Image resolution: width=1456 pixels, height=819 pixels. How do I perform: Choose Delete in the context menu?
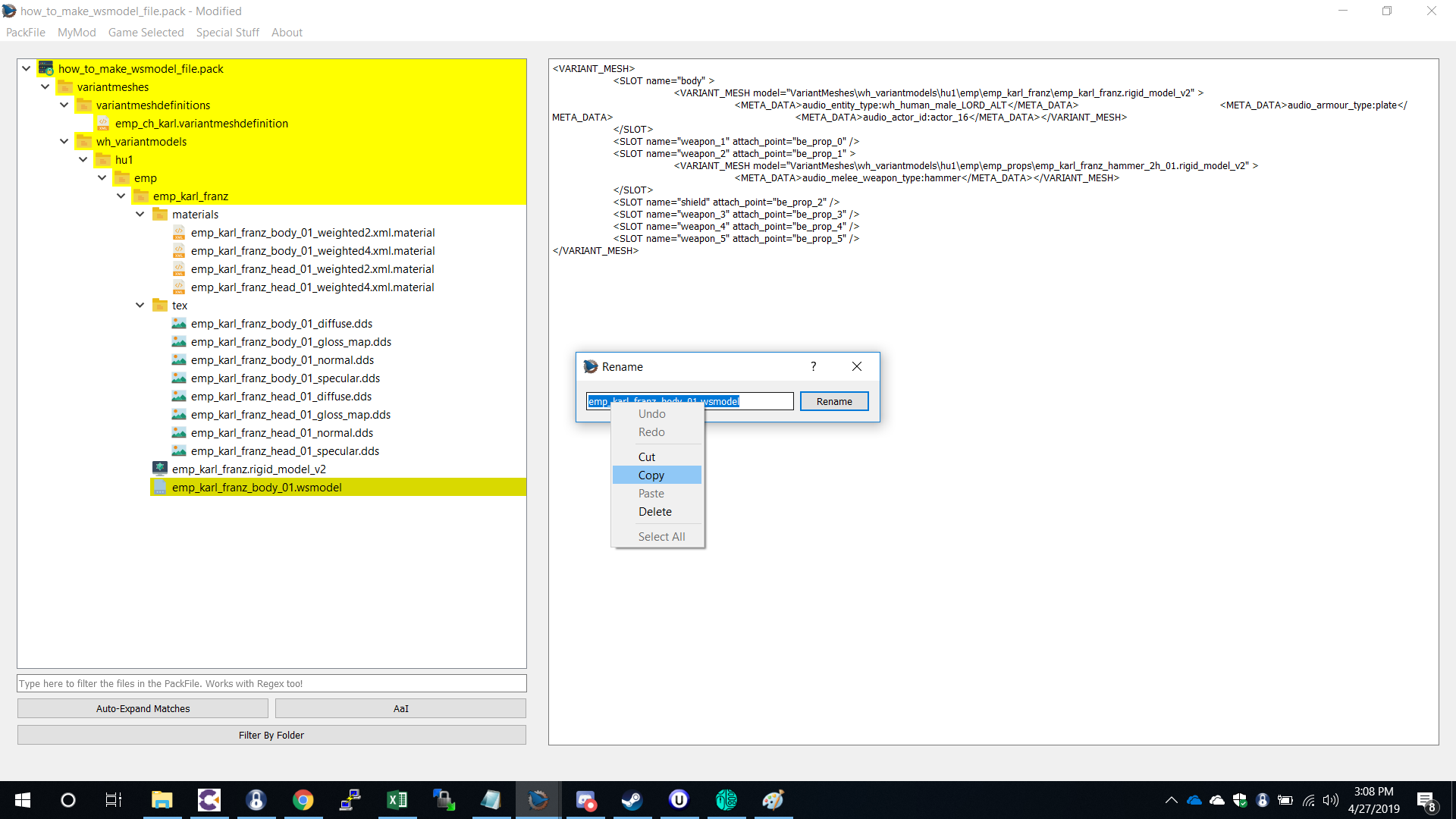click(x=655, y=511)
